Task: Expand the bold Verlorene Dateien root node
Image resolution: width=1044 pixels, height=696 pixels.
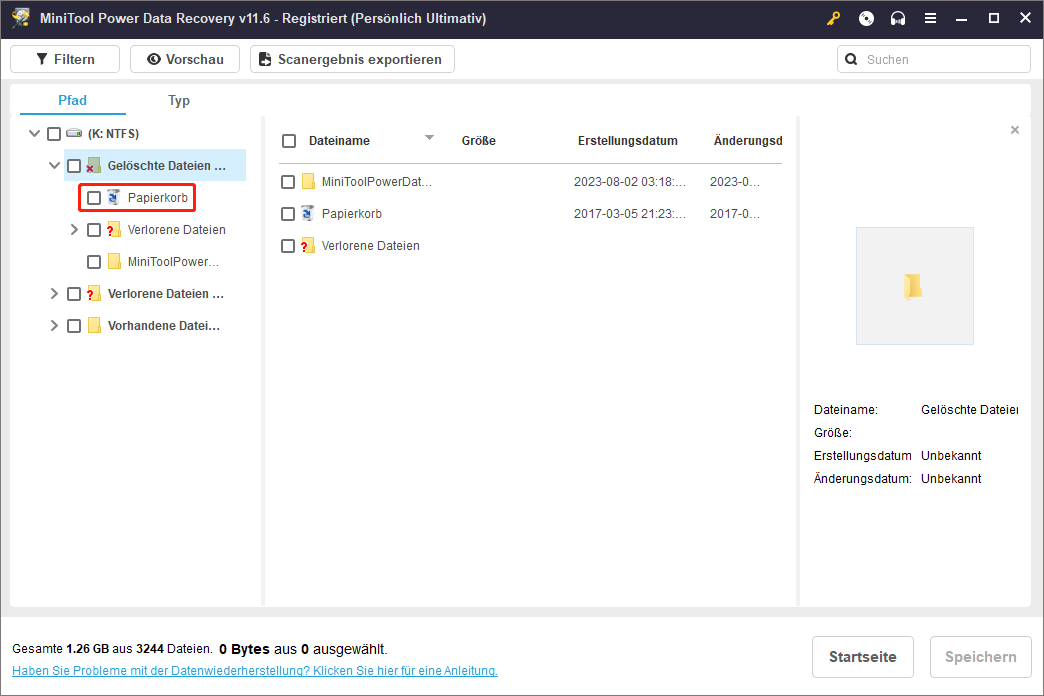Action: pos(54,294)
